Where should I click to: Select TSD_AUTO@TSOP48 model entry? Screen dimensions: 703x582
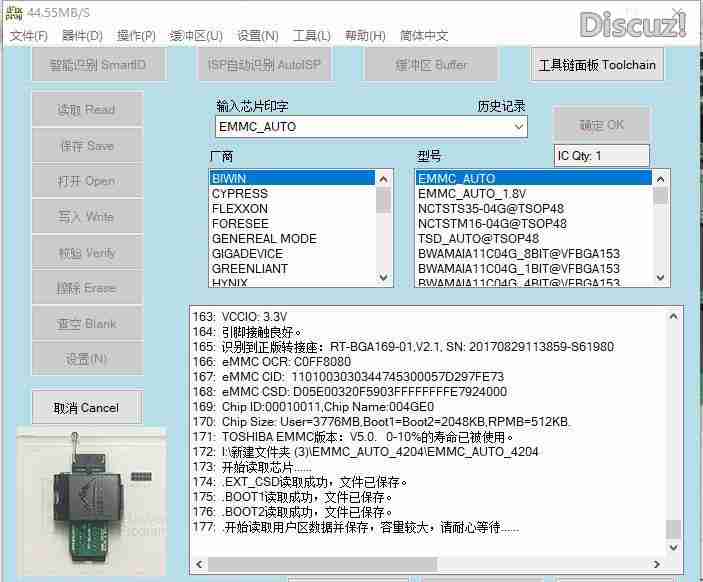coord(478,239)
